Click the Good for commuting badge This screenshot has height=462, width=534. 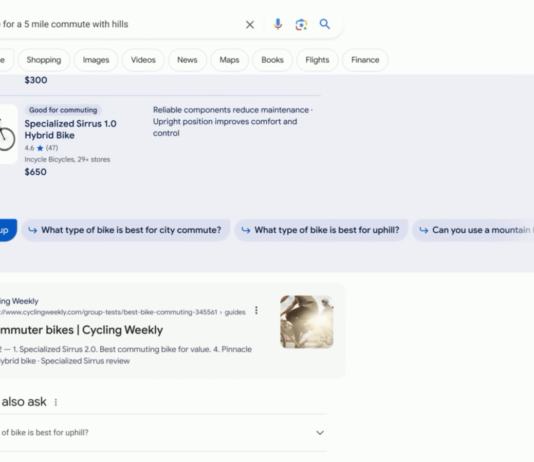63,110
